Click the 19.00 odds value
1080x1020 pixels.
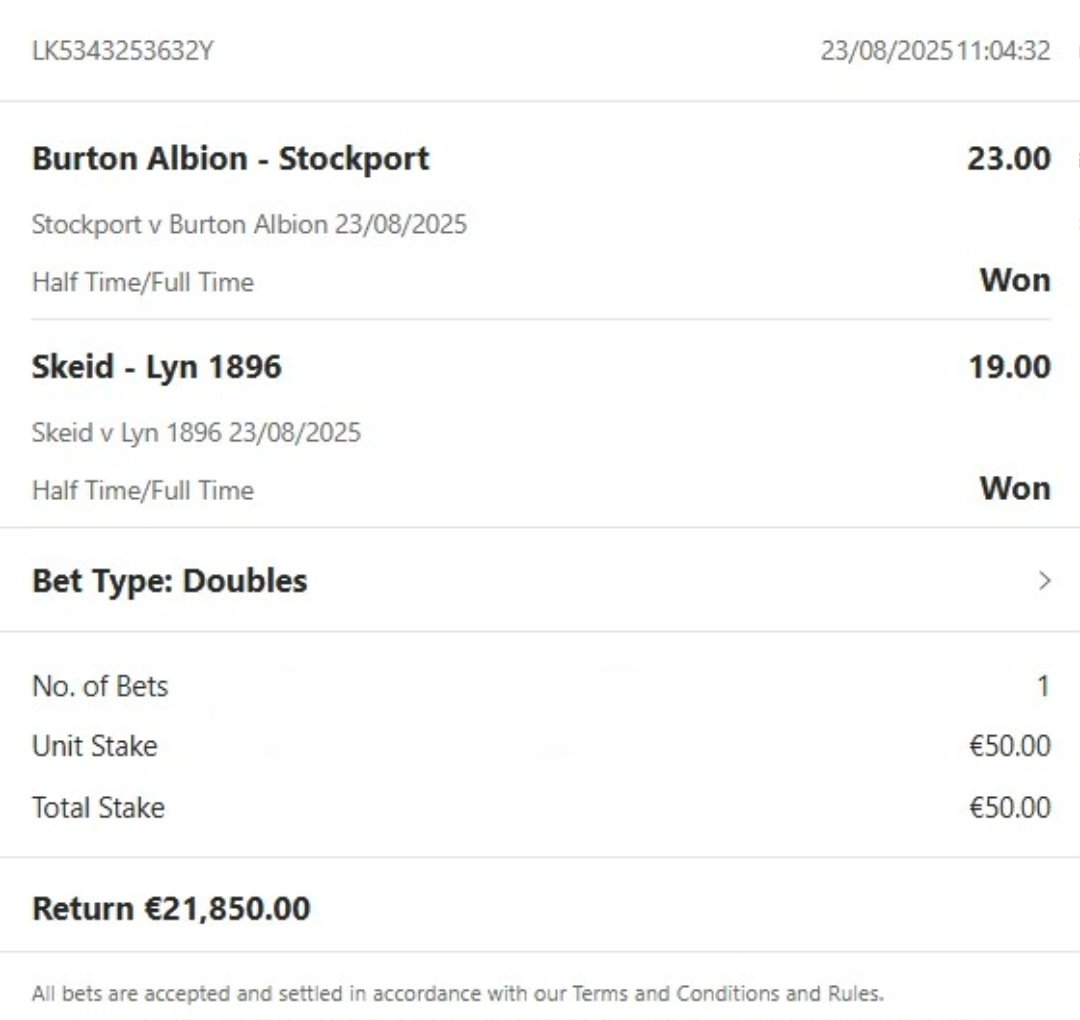click(1008, 368)
